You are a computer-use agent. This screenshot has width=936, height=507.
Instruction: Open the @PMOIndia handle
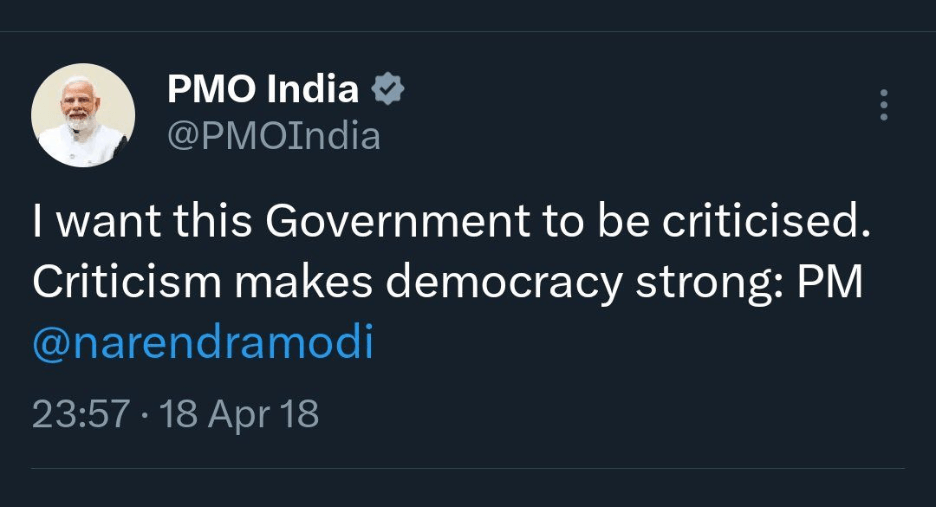[273, 135]
